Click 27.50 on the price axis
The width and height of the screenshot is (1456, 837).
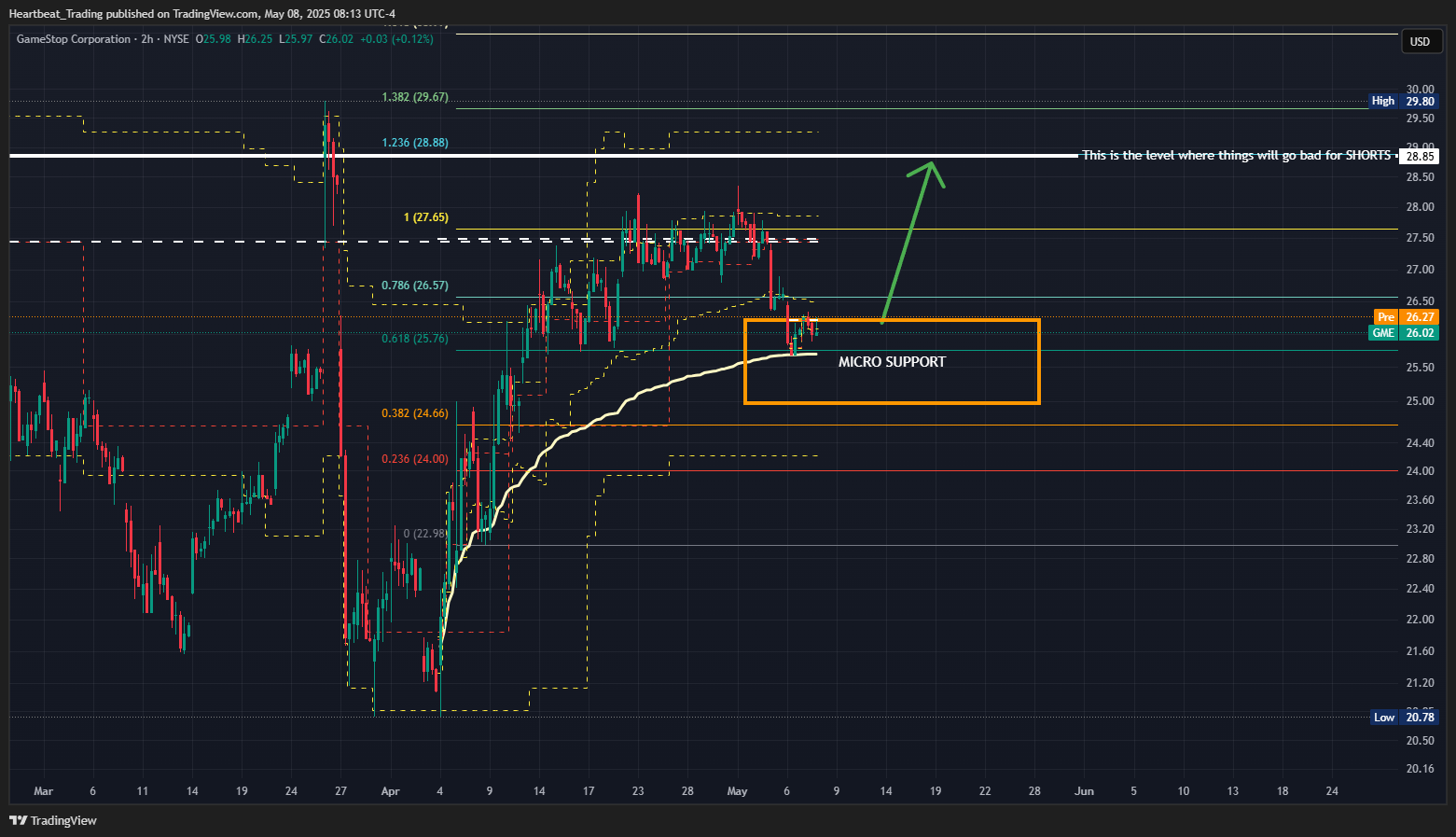1421,238
